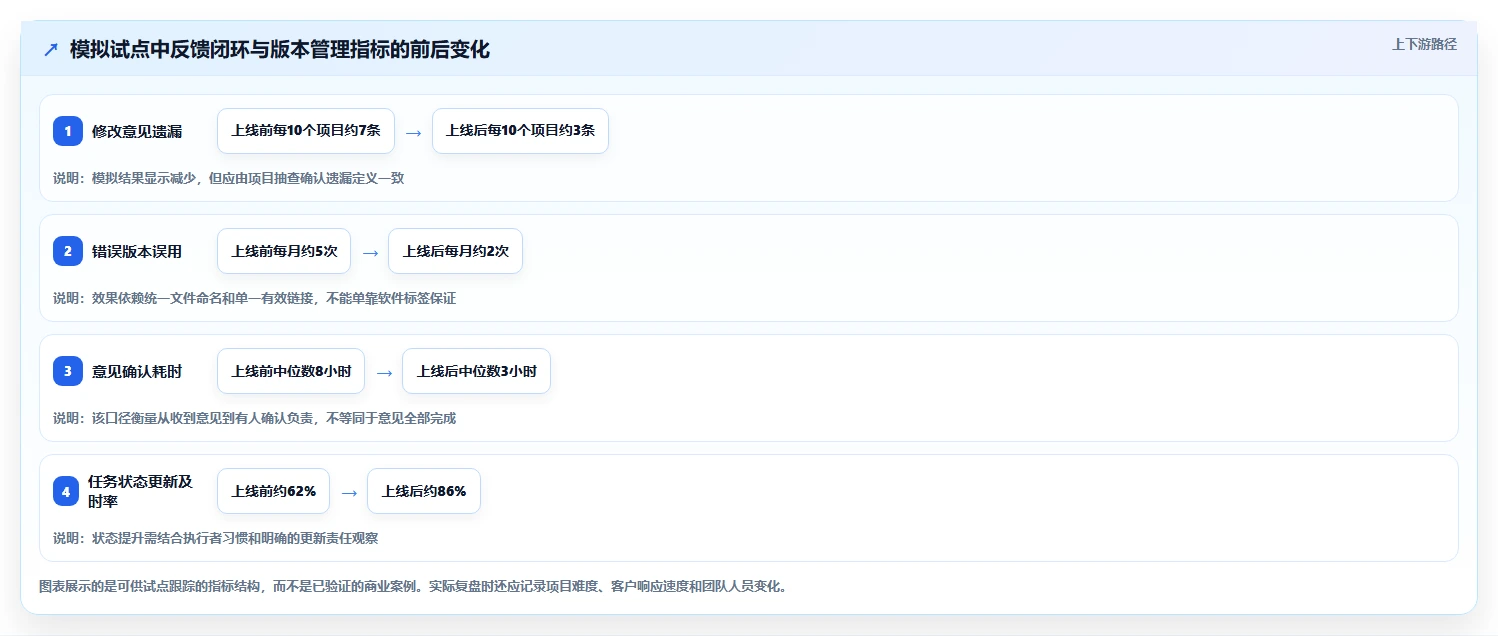Click the number 2 badge for 错误版本误用
This screenshot has height=636, width=1498.
[68, 251]
